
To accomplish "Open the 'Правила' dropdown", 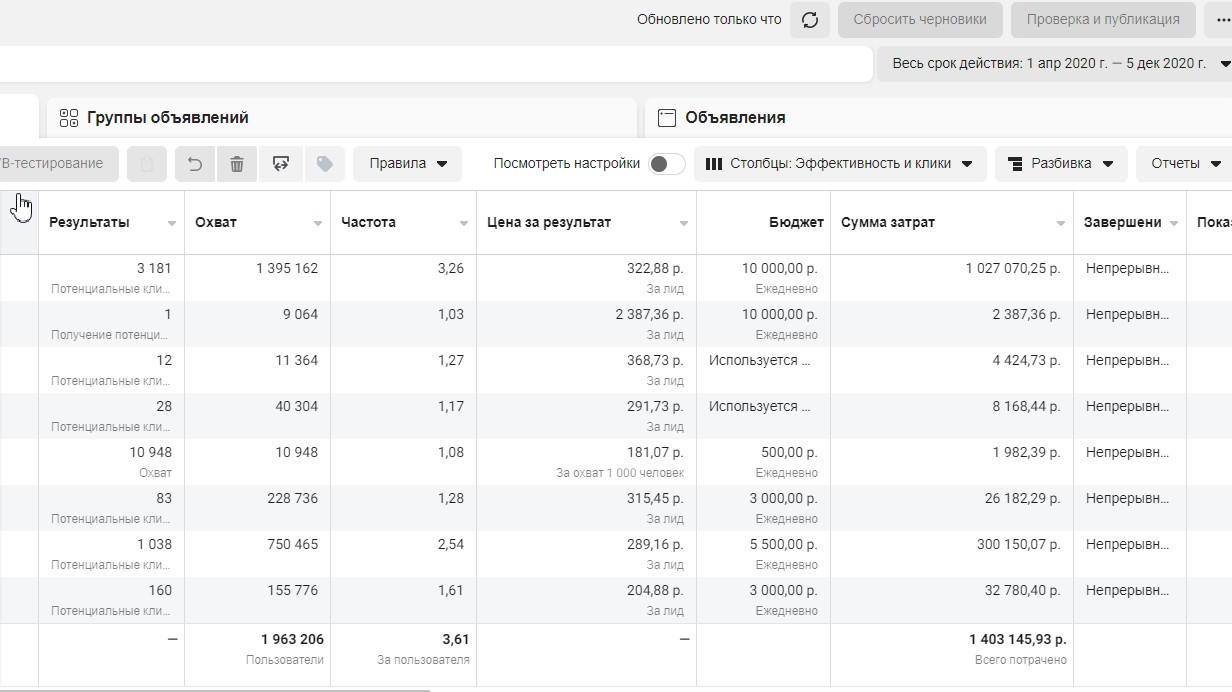I will point(408,164).
